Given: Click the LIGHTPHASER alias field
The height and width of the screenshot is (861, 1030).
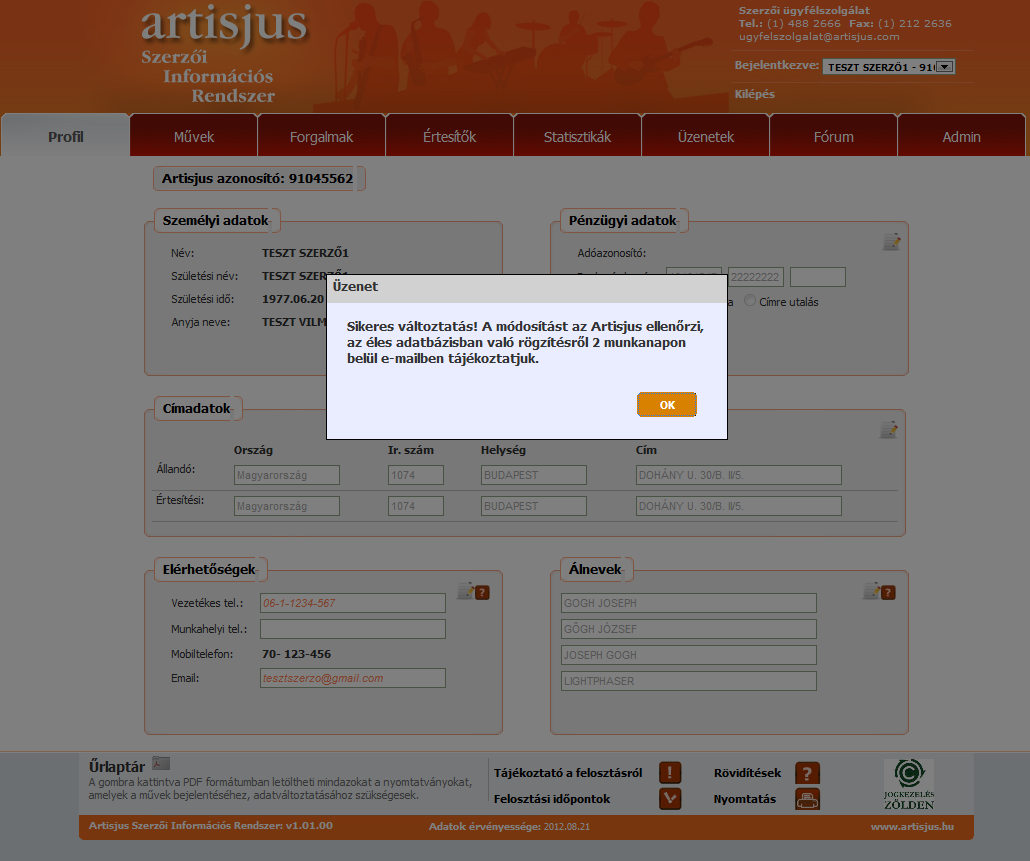Looking at the screenshot, I should click(689, 681).
